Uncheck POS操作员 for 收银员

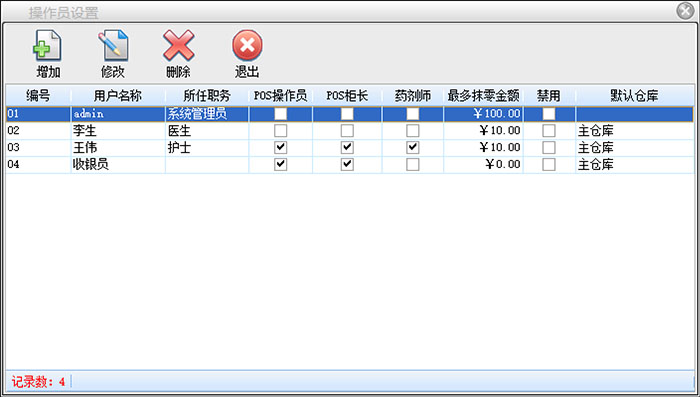pos(280,164)
